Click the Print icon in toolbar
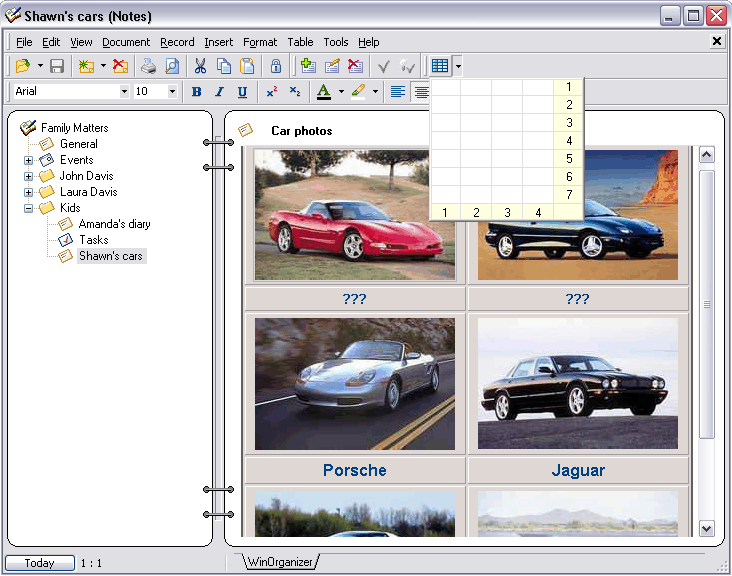The width and height of the screenshot is (732, 576). pos(149,67)
